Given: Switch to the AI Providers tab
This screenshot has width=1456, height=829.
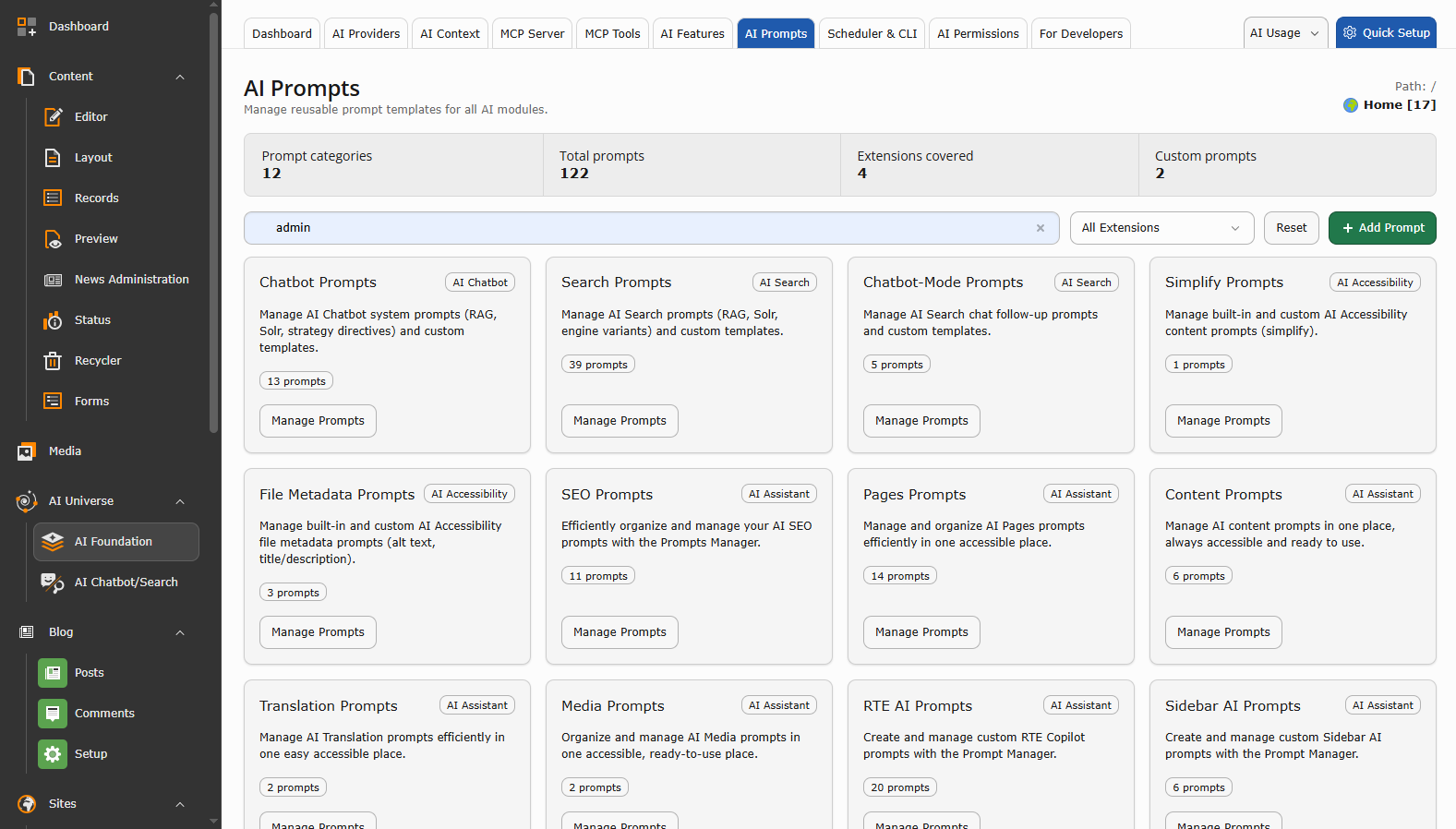Looking at the screenshot, I should (367, 34).
